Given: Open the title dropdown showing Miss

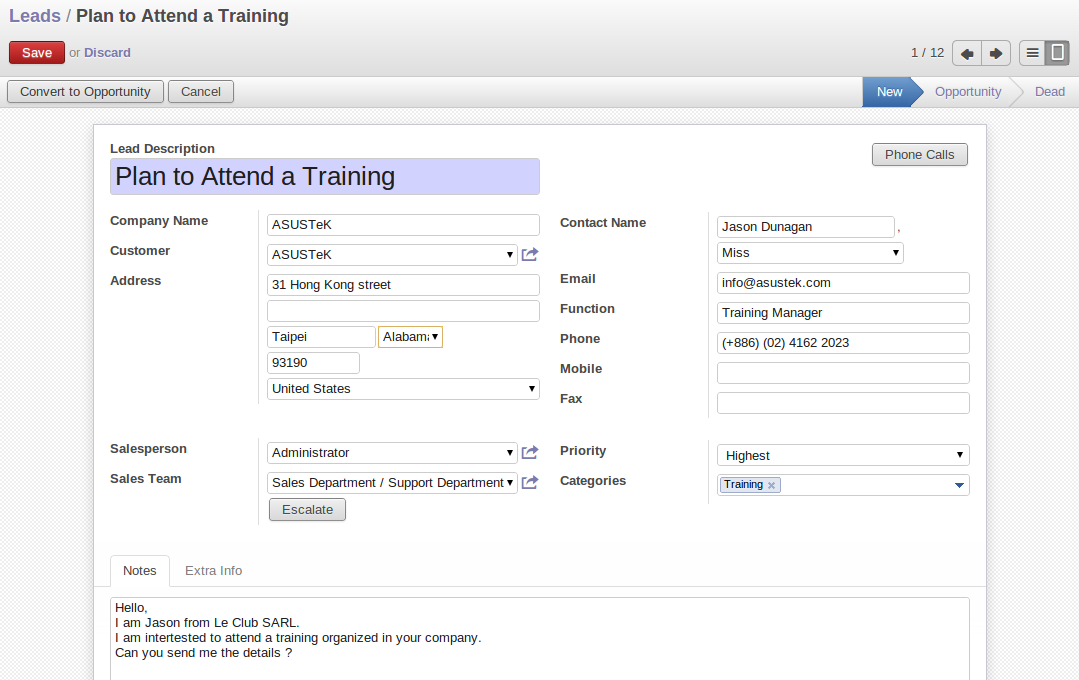Looking at the screenshot, I should point(810,253).
